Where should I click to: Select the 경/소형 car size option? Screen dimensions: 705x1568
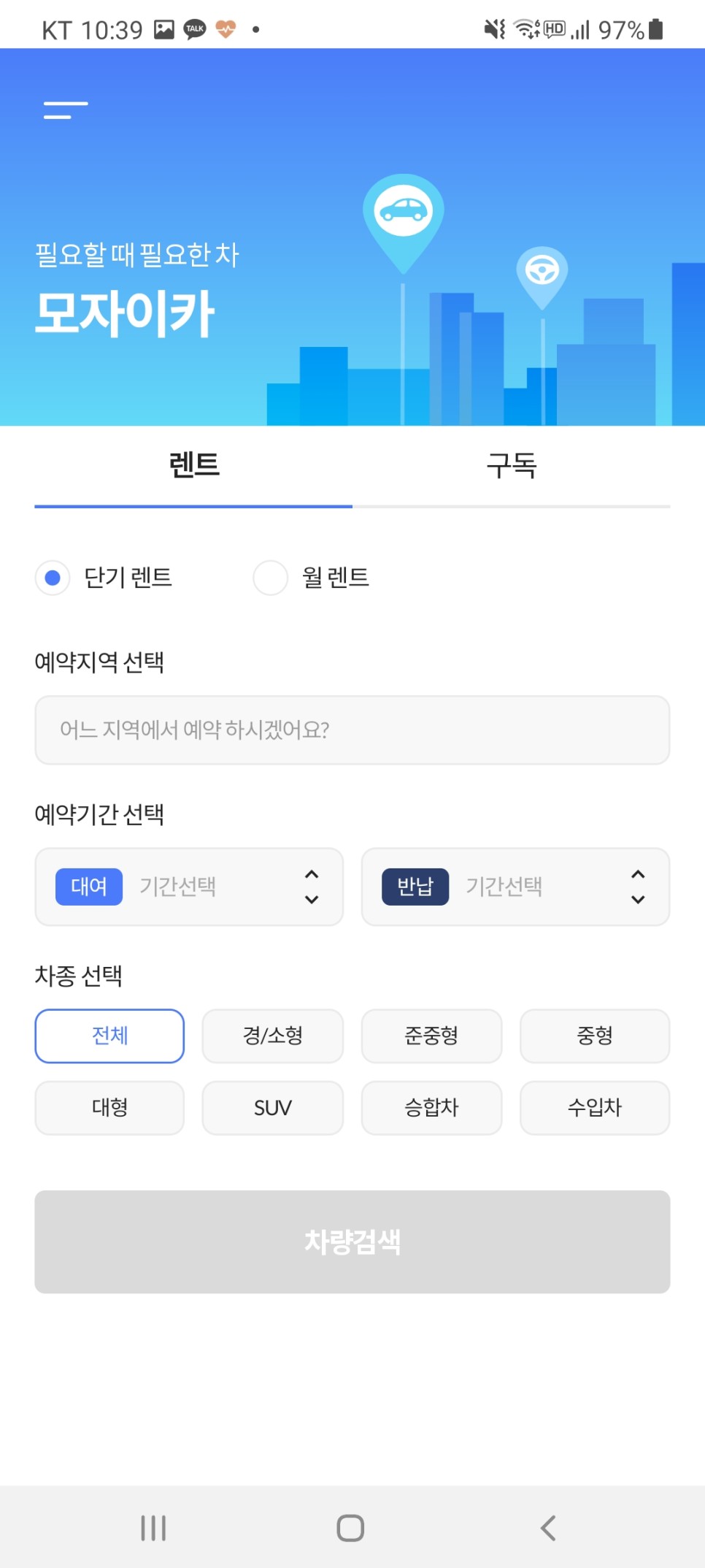[272, 1036]
